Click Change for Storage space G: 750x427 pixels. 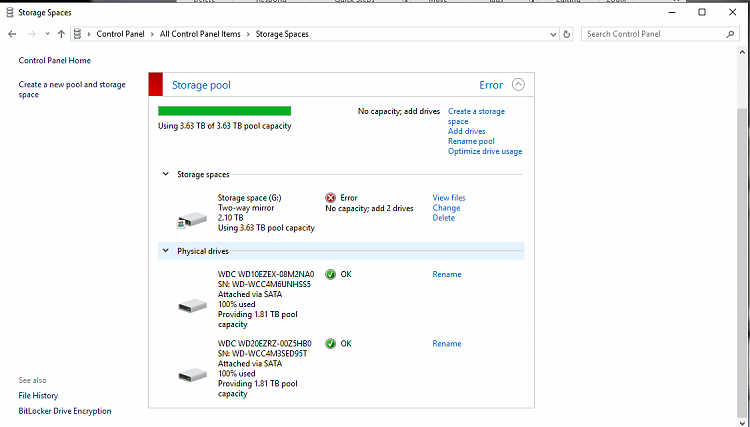tap(446, 208)
